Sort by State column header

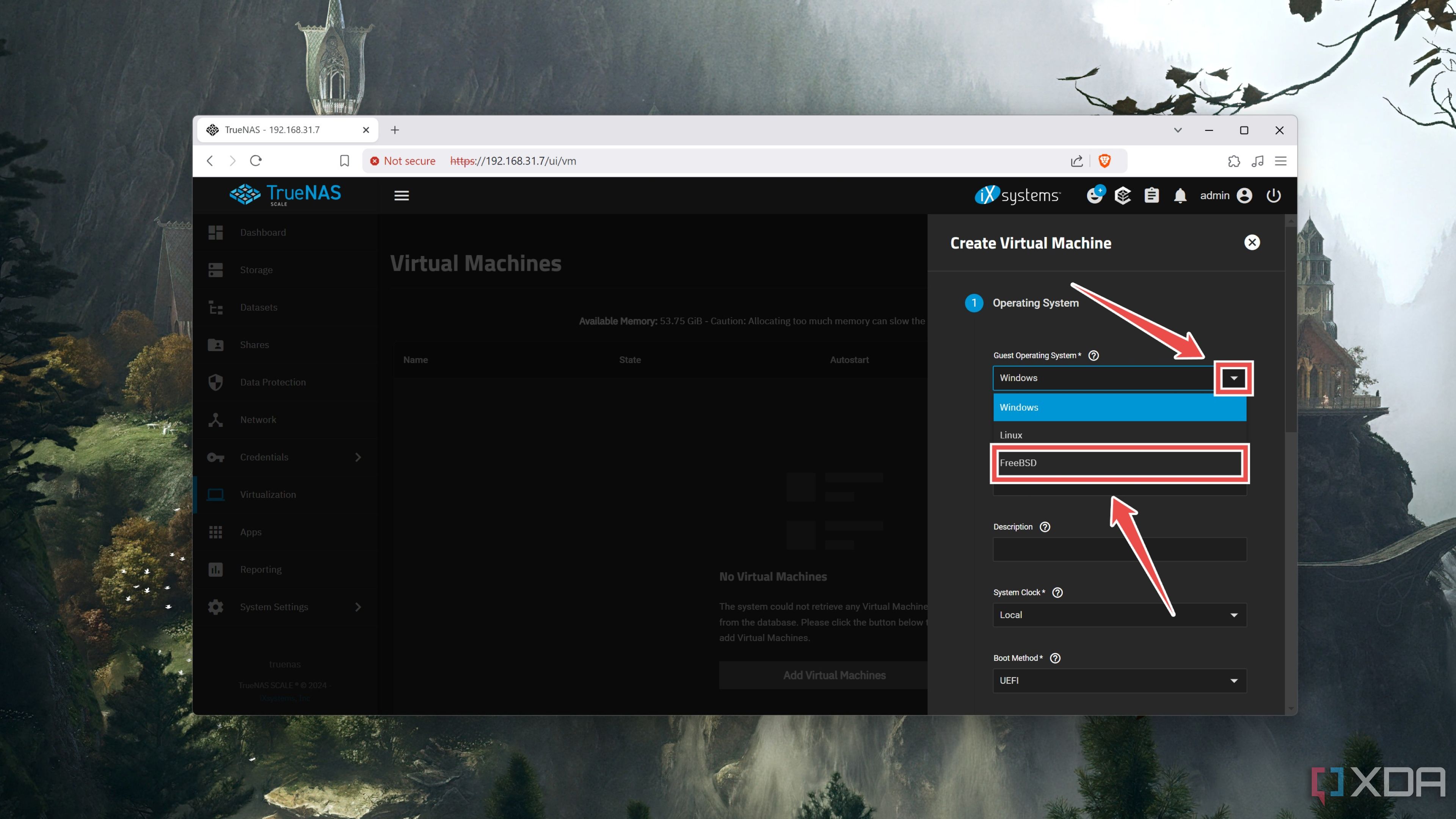[630, 360]
